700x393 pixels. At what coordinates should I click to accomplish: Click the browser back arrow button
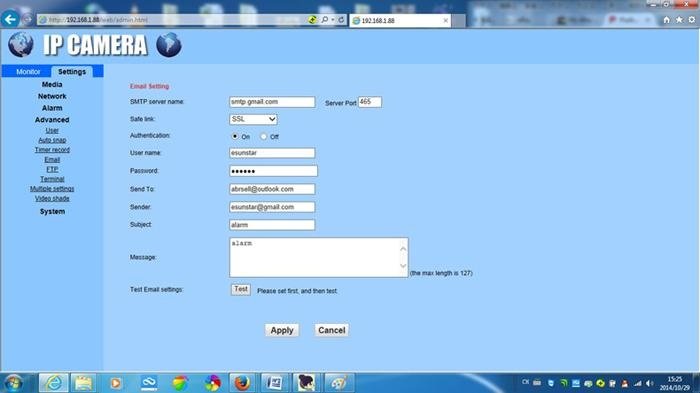(x=10, y=19)
